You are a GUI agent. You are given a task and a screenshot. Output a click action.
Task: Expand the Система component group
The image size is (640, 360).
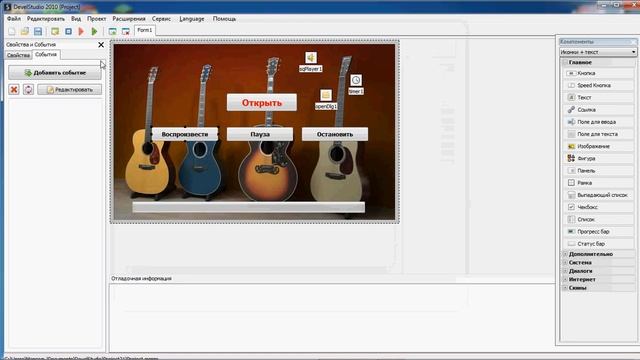click(565, 262)
